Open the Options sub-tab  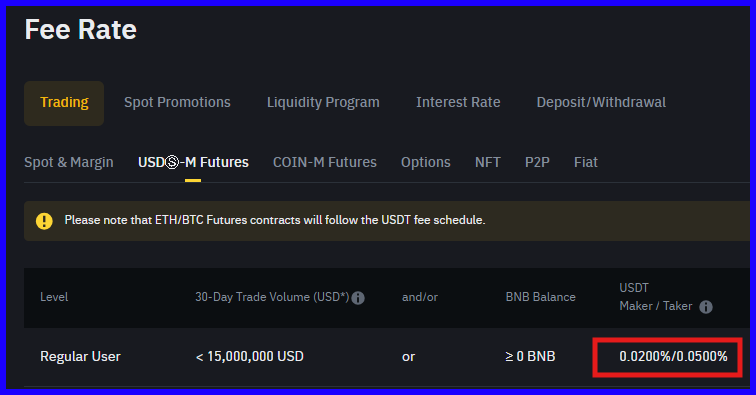coord(426,162)
